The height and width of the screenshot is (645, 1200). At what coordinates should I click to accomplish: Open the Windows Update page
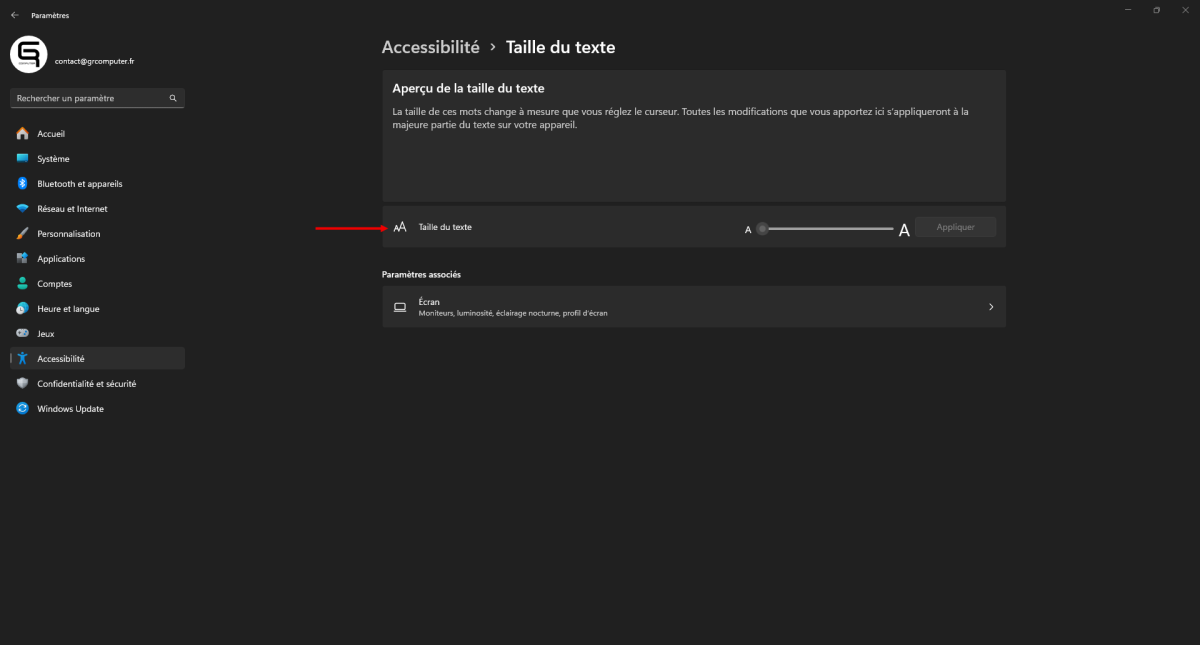click(97, 409)
